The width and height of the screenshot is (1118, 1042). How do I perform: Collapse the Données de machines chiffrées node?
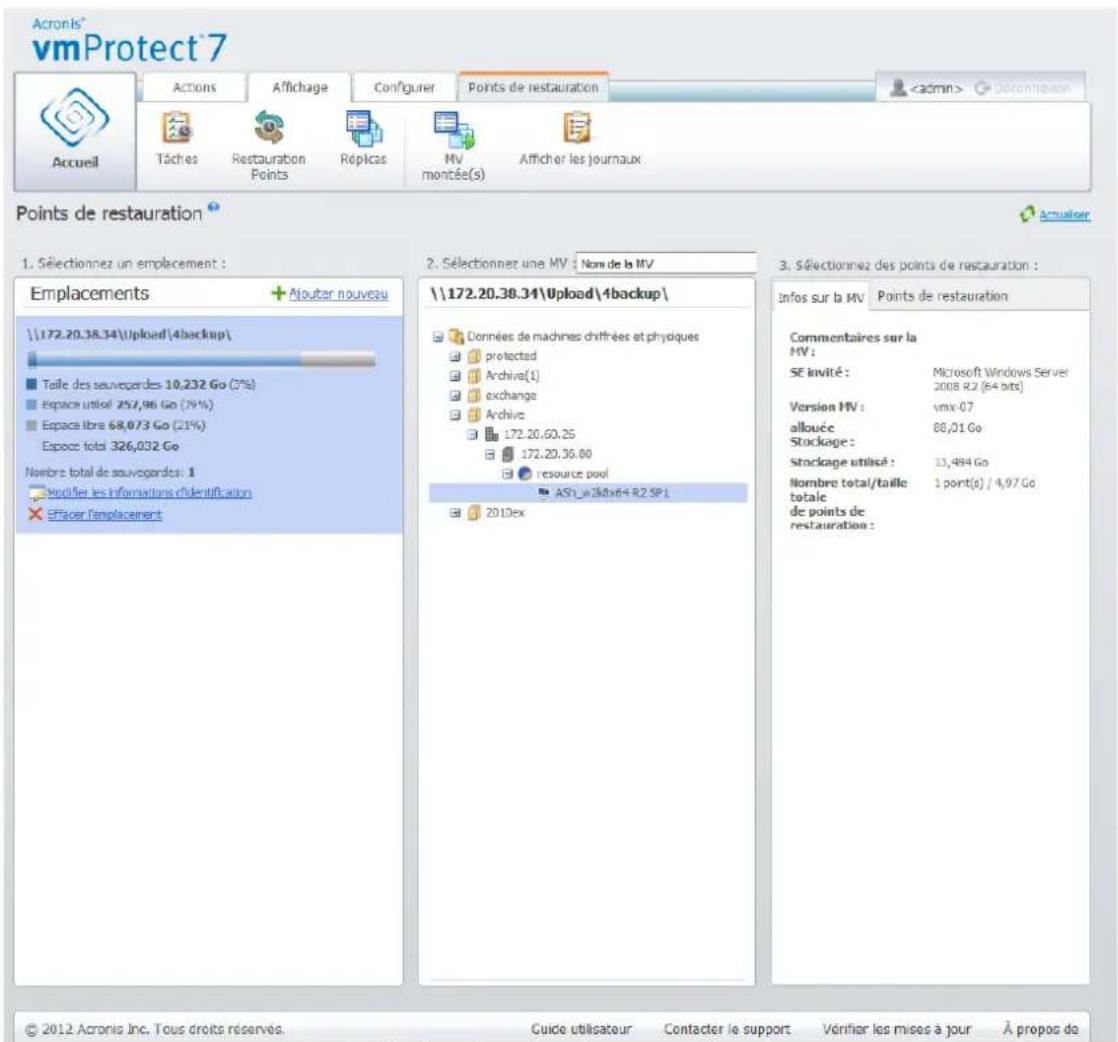(x=439, y=337)
